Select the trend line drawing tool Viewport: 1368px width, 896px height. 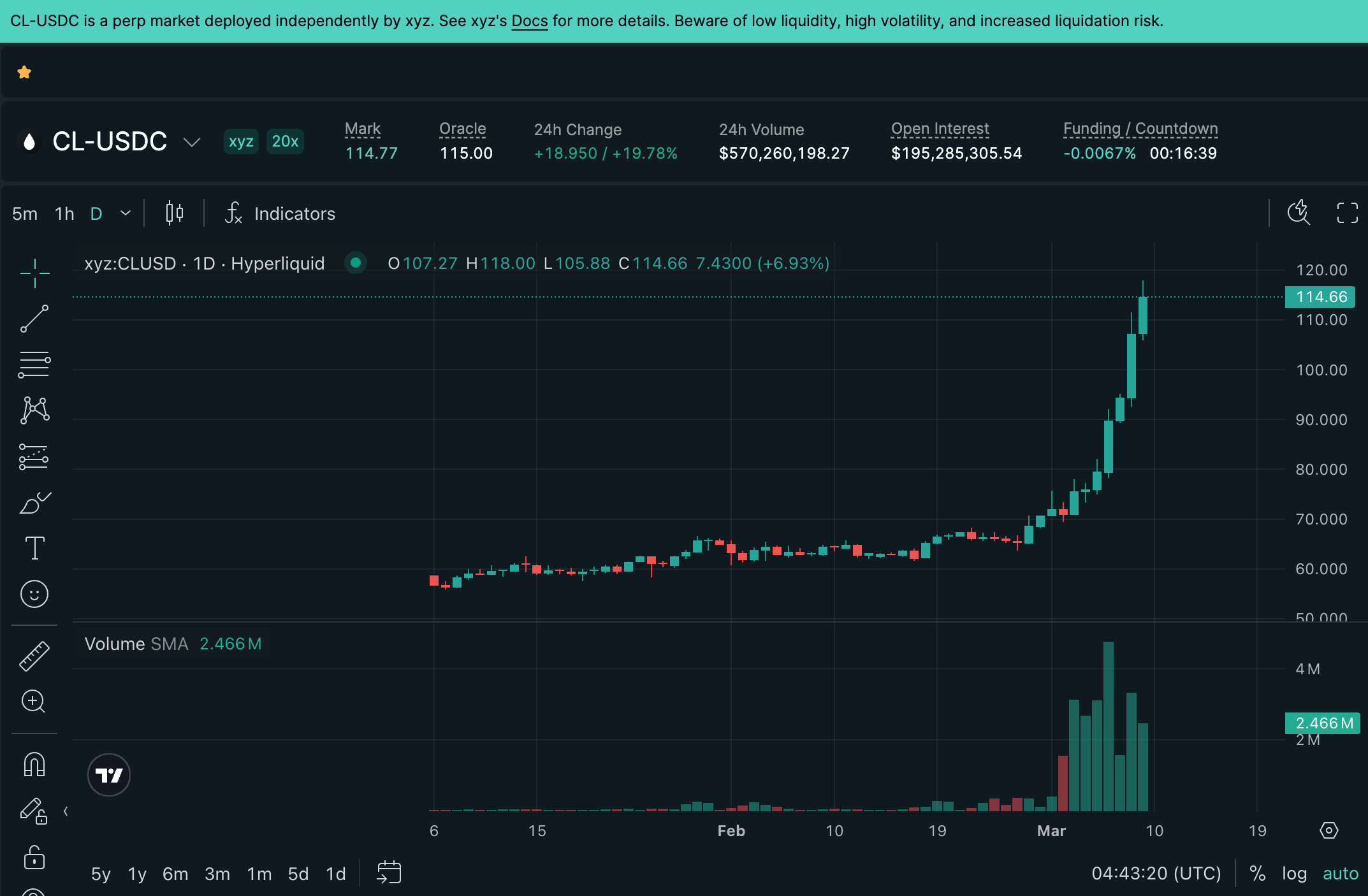[34, 319]
